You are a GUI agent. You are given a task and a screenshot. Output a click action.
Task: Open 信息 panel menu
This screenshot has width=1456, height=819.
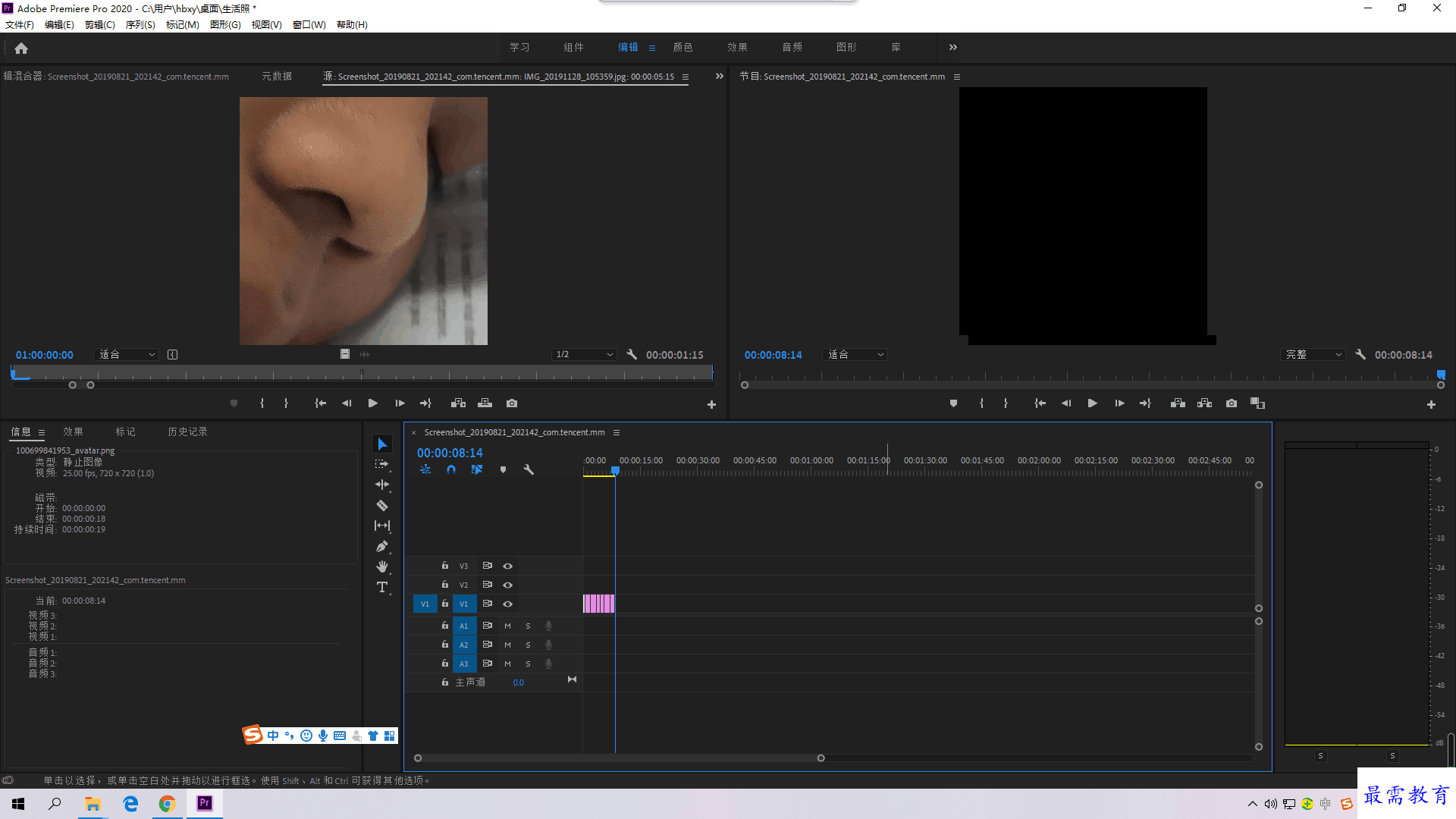[42, 432]
